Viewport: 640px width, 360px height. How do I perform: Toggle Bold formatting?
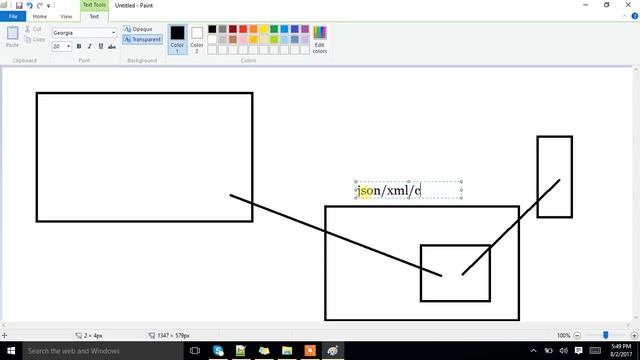(79, 46)
